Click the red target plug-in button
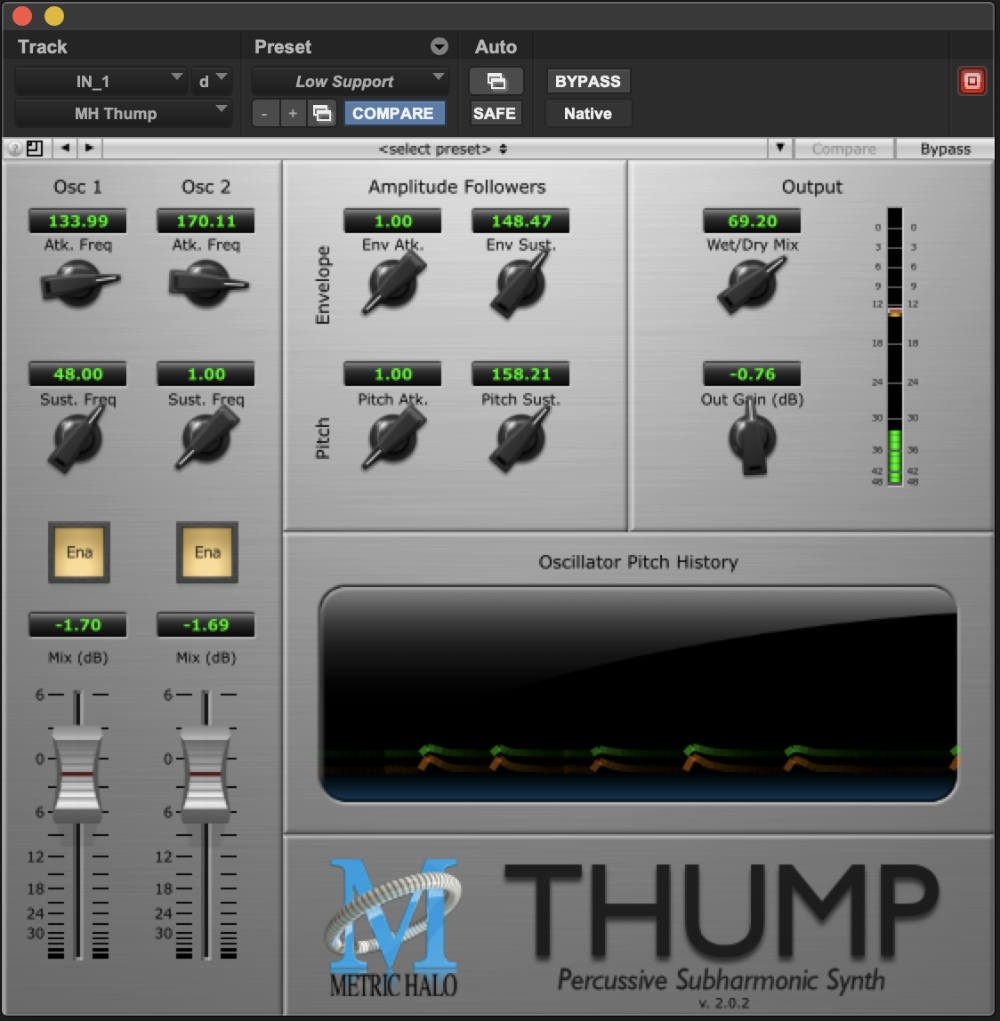 tap(972, 81)
